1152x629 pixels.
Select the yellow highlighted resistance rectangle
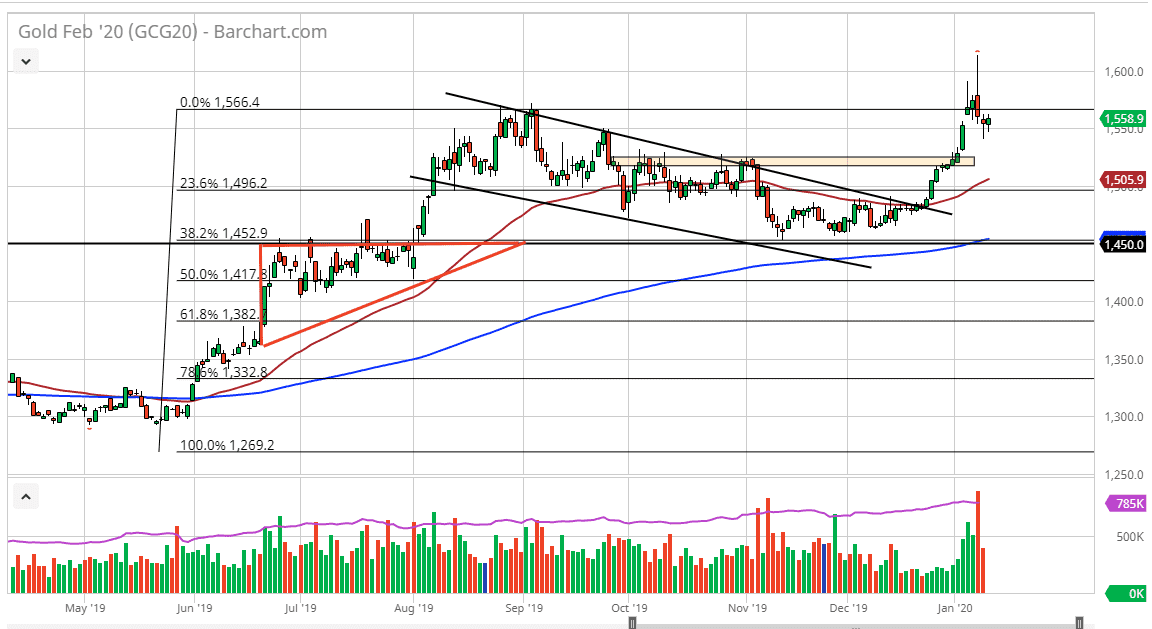click(x=793, y=161)
